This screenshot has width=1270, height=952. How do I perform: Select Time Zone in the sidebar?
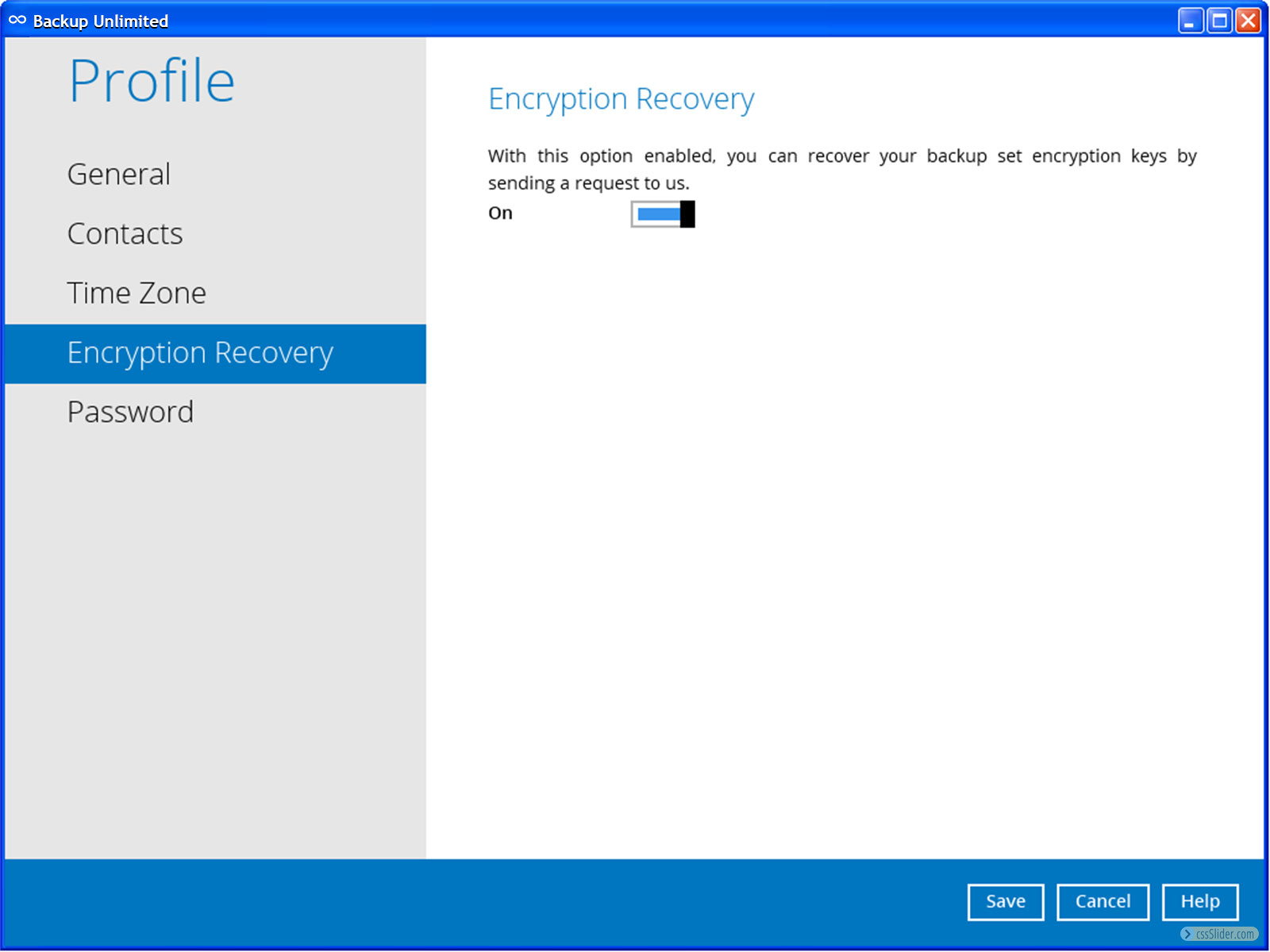click(x=137, y=294)
